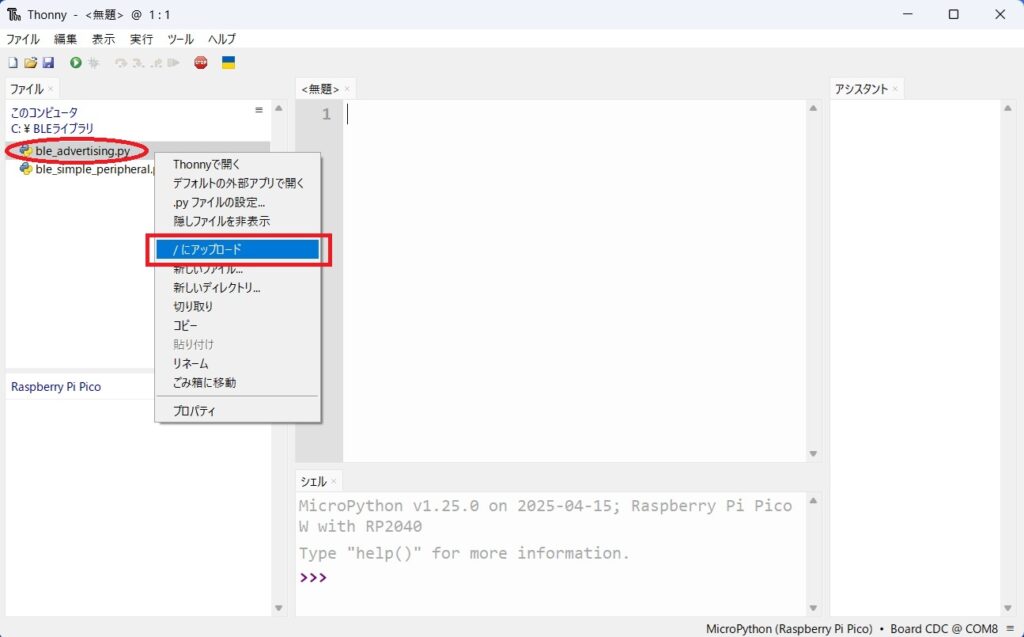Viewport: 1024px width, 637px height.
Task: Close the アシスタント tab
Action: tap(896, 89)
